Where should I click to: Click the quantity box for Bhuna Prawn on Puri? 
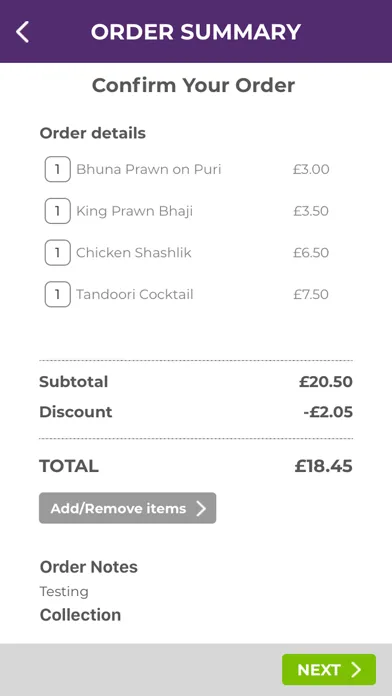pos(58,169)
